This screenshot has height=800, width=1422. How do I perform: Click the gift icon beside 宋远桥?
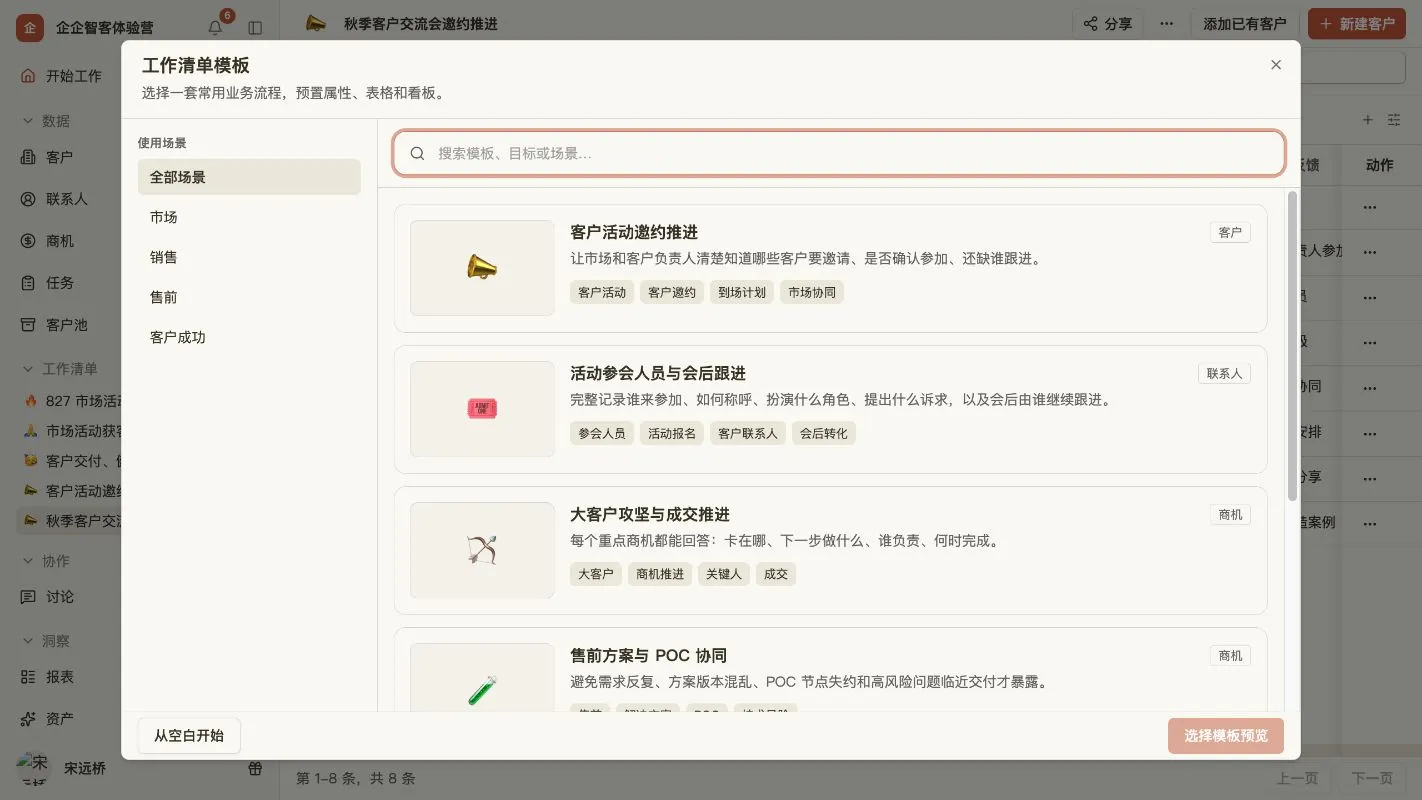[x=255, y=769]
